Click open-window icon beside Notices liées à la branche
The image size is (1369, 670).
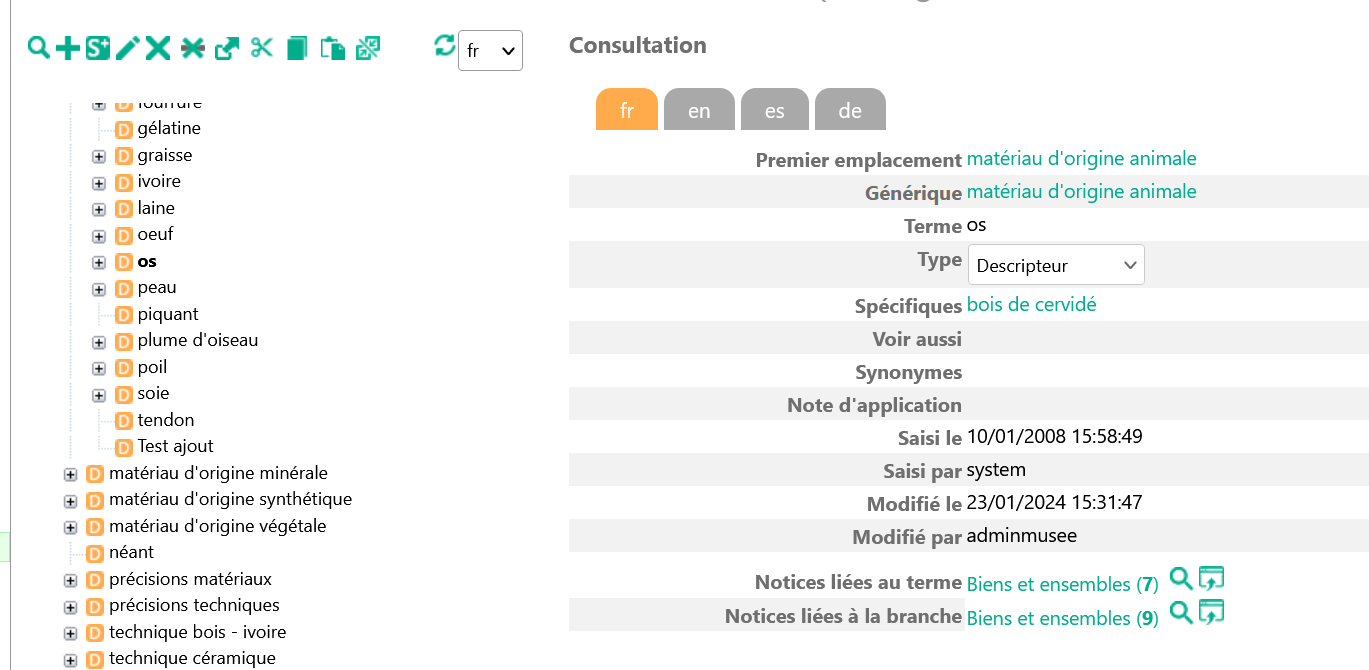point(1211,612)
